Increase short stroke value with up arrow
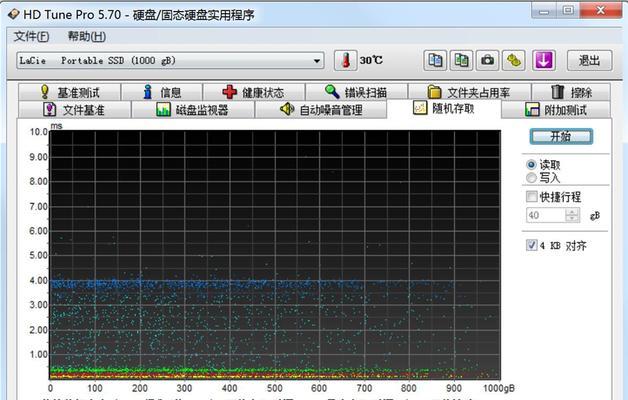Screen dimensions: 628x400 (572, 212)
